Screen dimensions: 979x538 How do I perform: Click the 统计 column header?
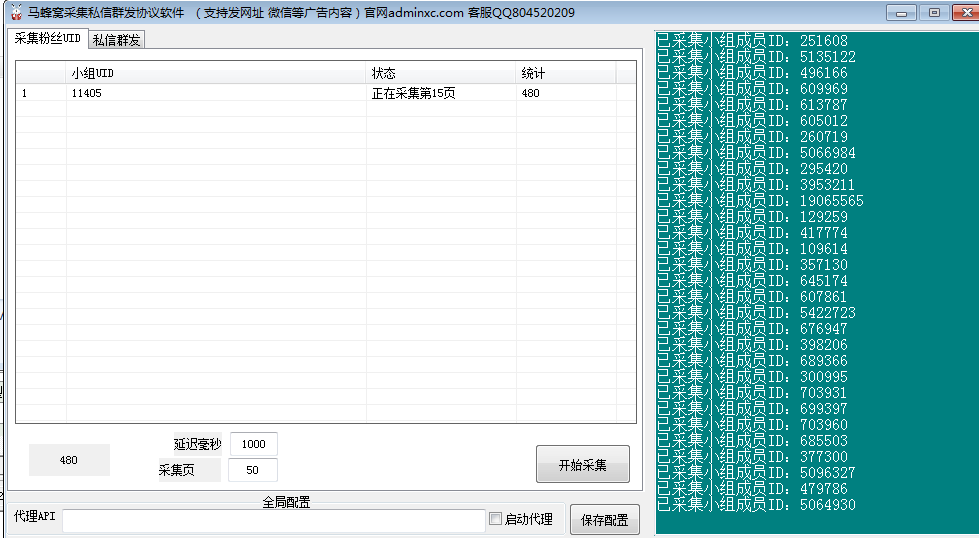[566, 73]
